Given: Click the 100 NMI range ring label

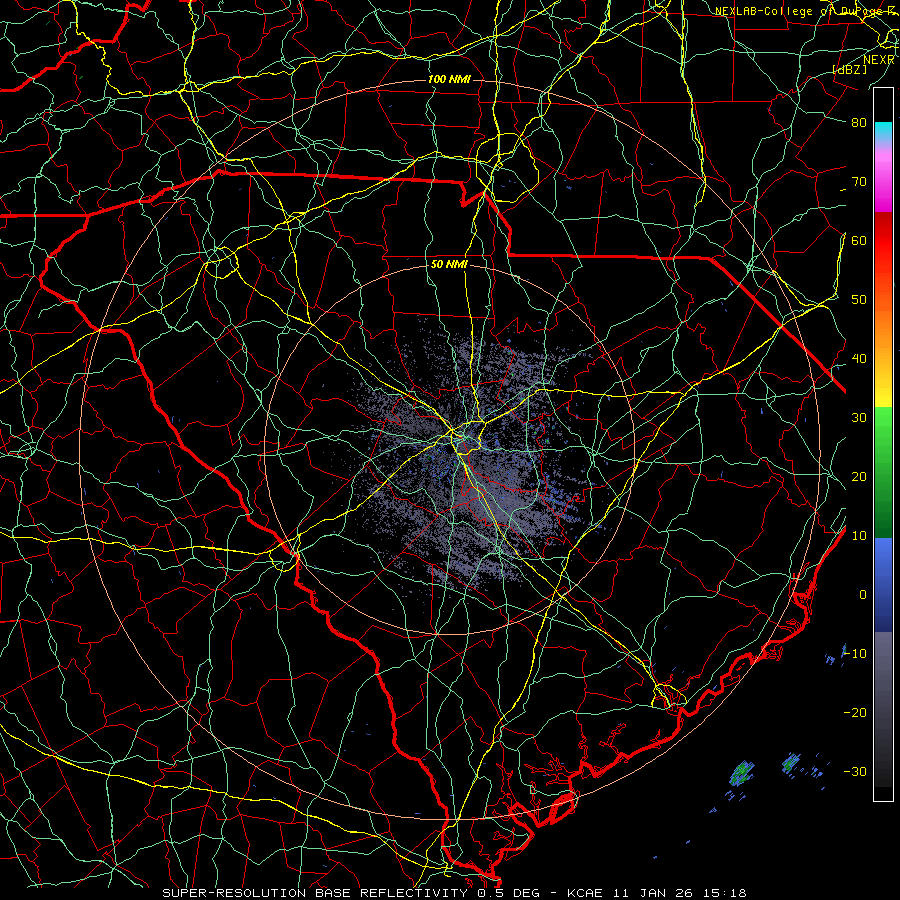Looking at the screenshot, I should pos(449,79).
